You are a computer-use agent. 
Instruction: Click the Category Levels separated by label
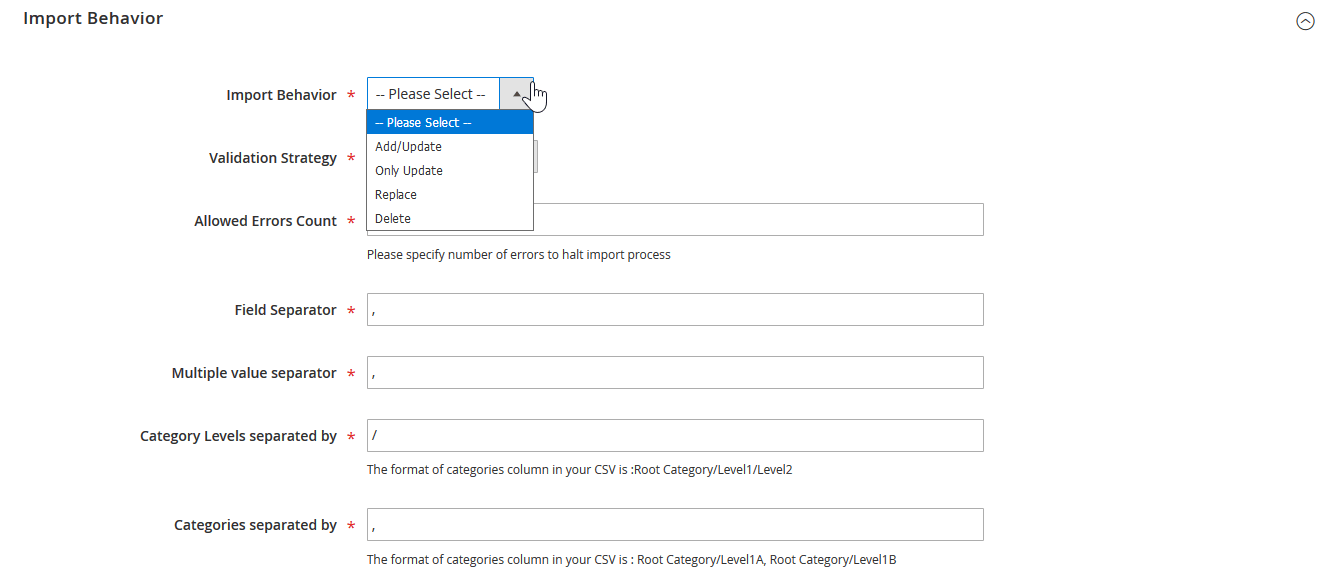[x=238, y=436]
